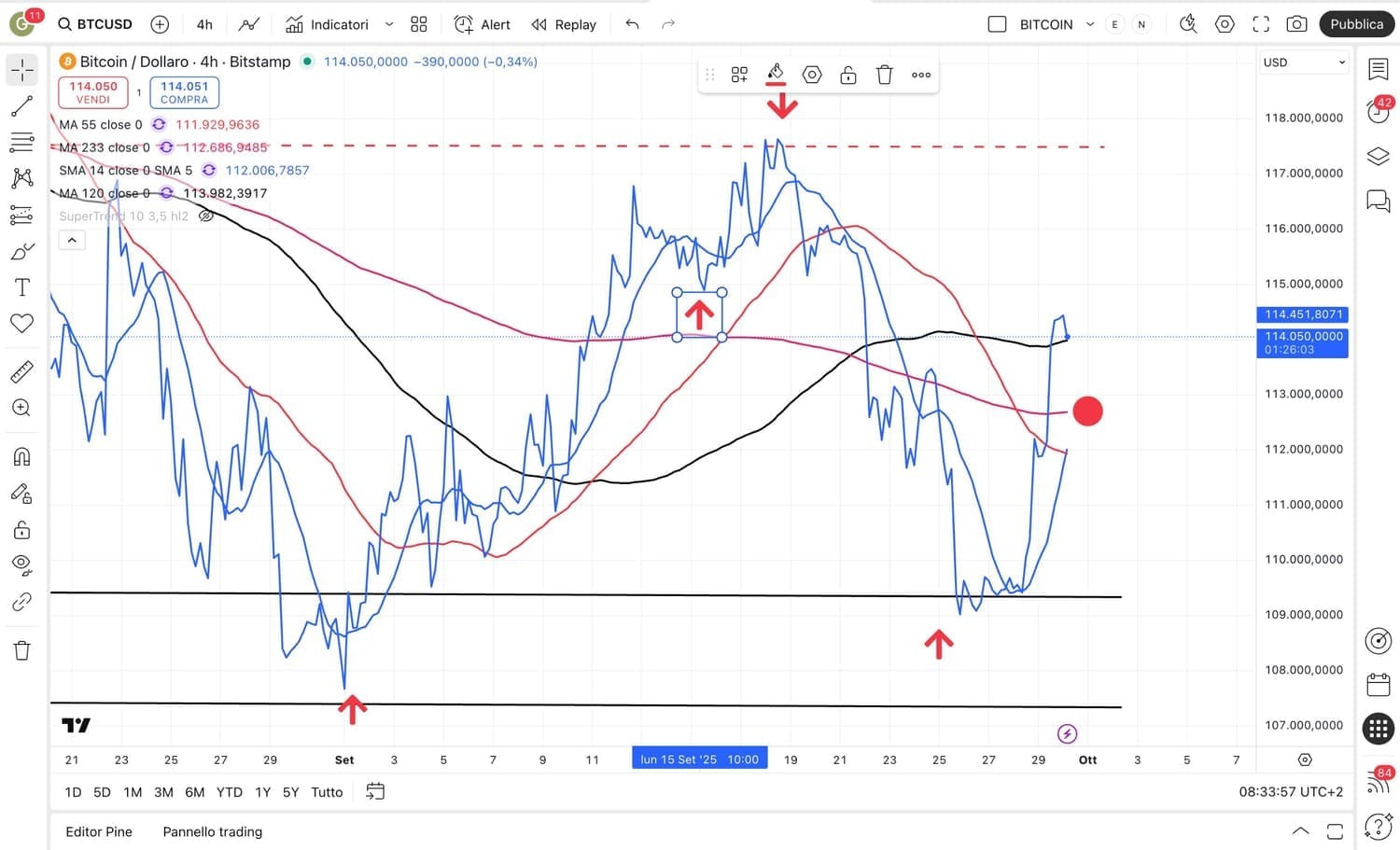Open the USD currency dropdown

(x=1303, y=63)
